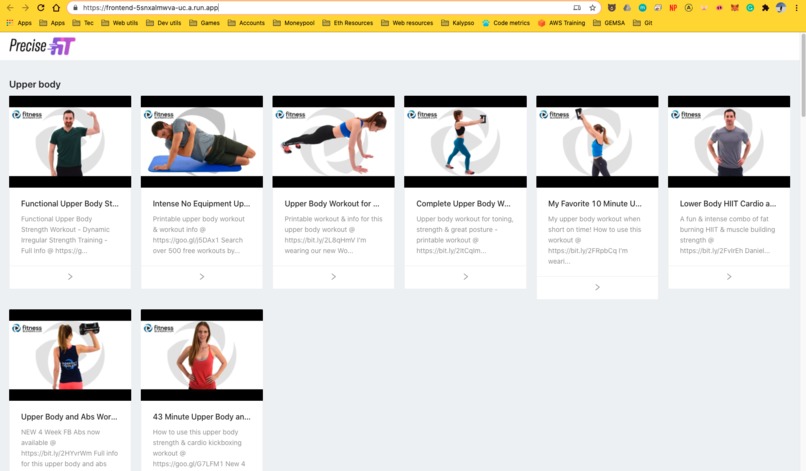This screenshot has width=806, height=471.
Task: Open the Dev utils bookmark folder
Action: pyautogui.click(x=163, y=23)
